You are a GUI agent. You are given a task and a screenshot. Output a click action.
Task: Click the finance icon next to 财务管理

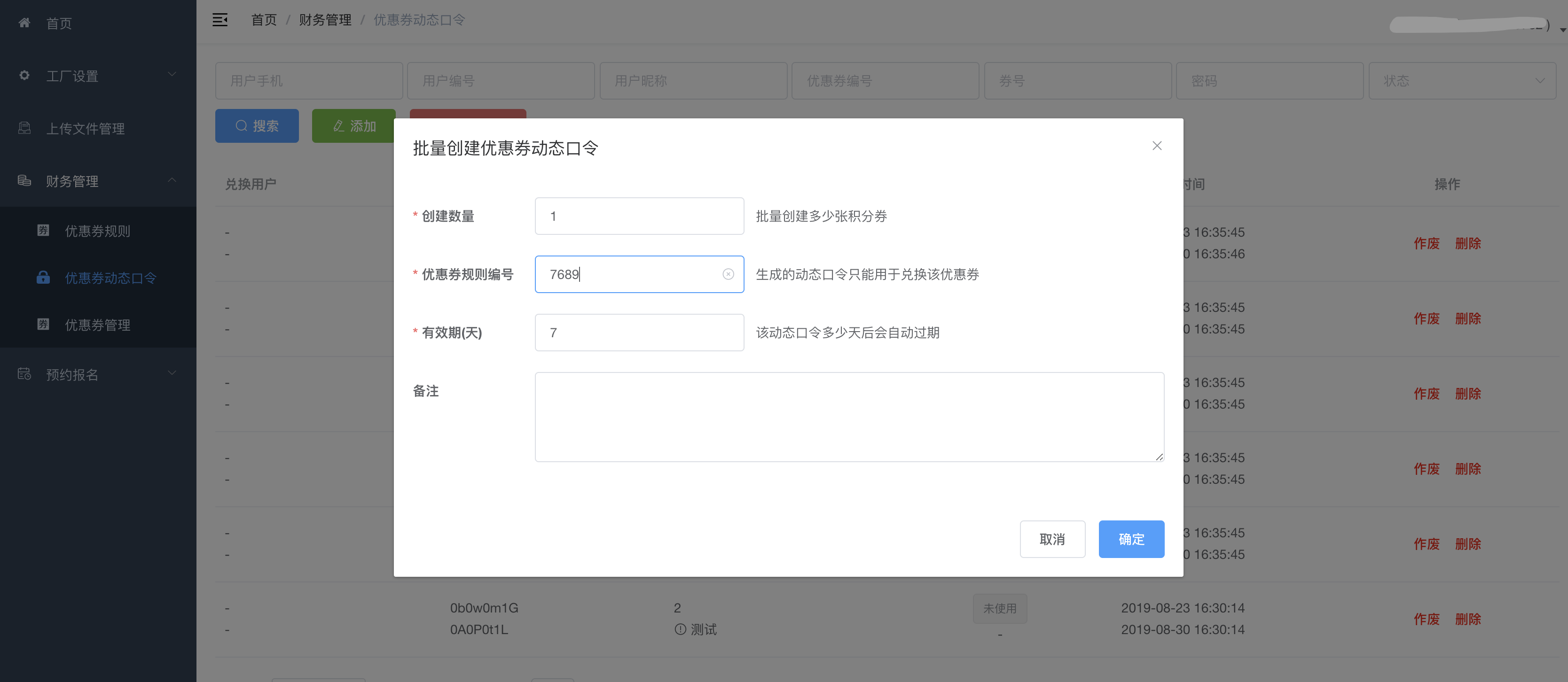[x=24, y=181]
